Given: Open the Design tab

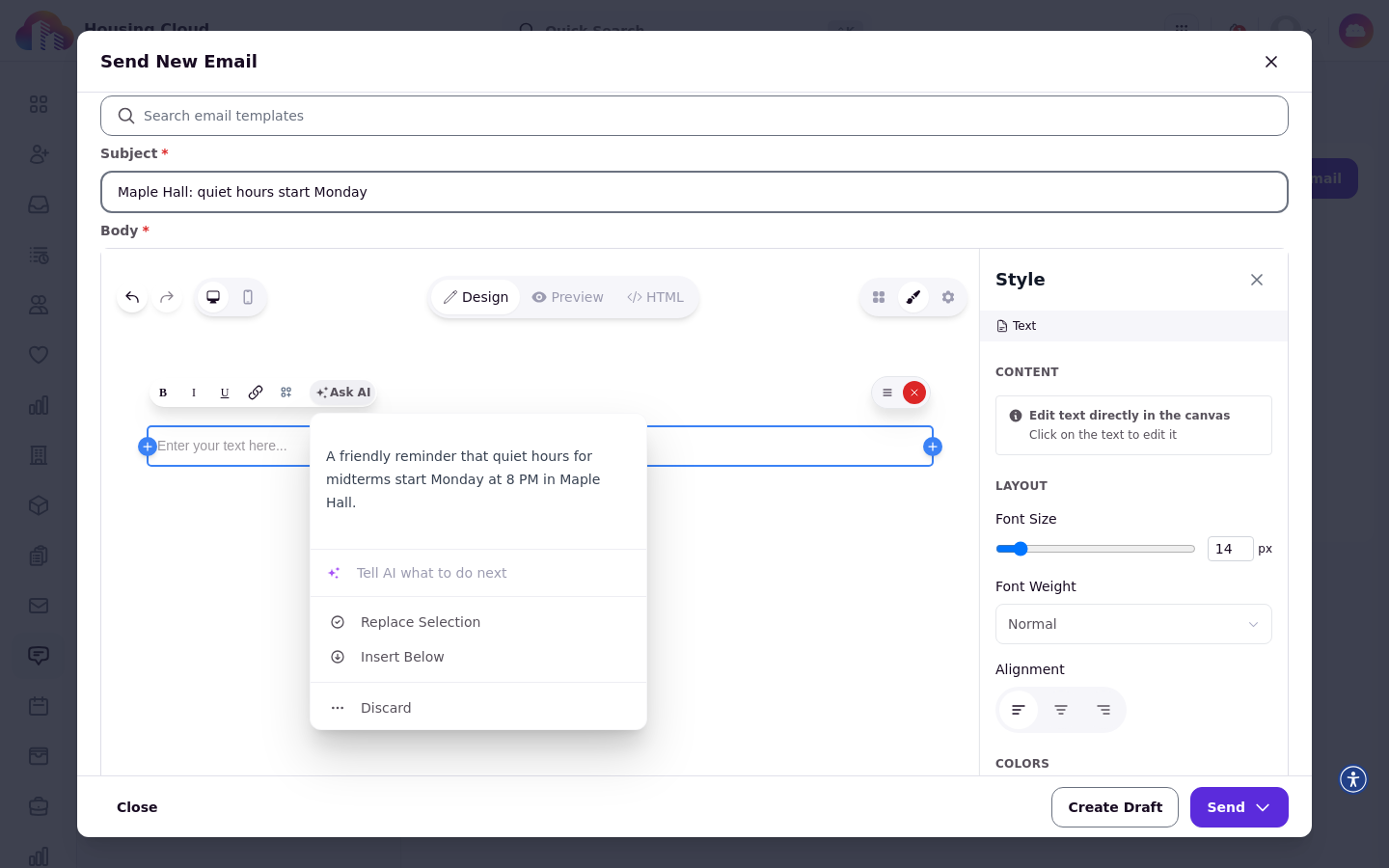Looking at the screenshot, I should pyautogui.click(x=476, y=297).
